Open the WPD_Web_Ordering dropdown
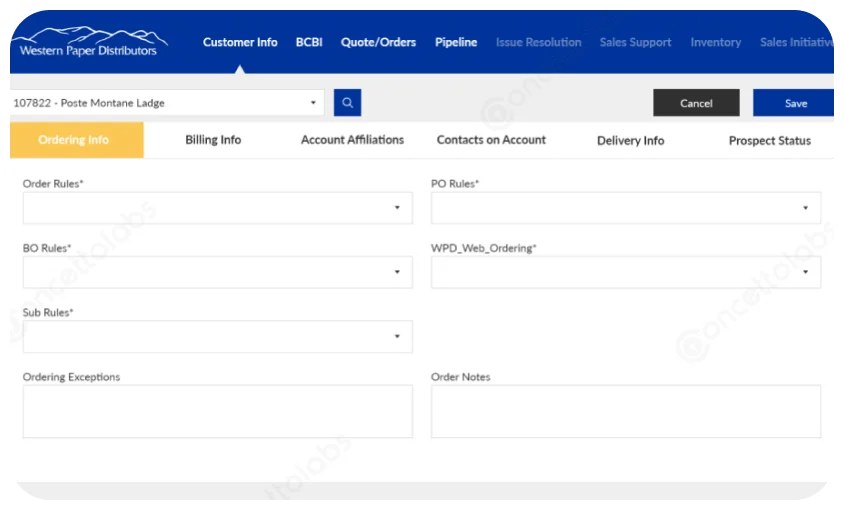The image size is (844, 510). click(626, 272)
